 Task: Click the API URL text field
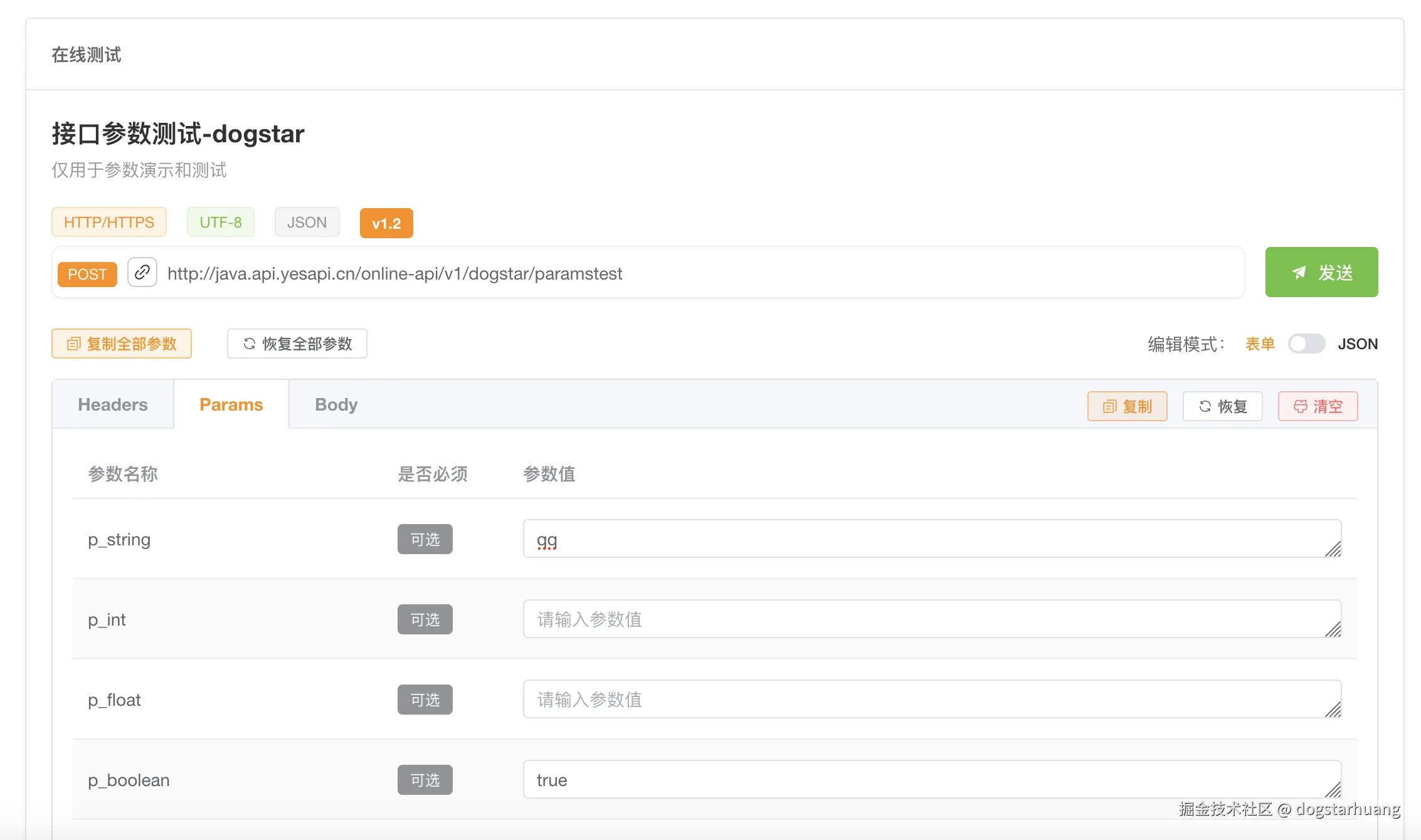pos(690,273)
